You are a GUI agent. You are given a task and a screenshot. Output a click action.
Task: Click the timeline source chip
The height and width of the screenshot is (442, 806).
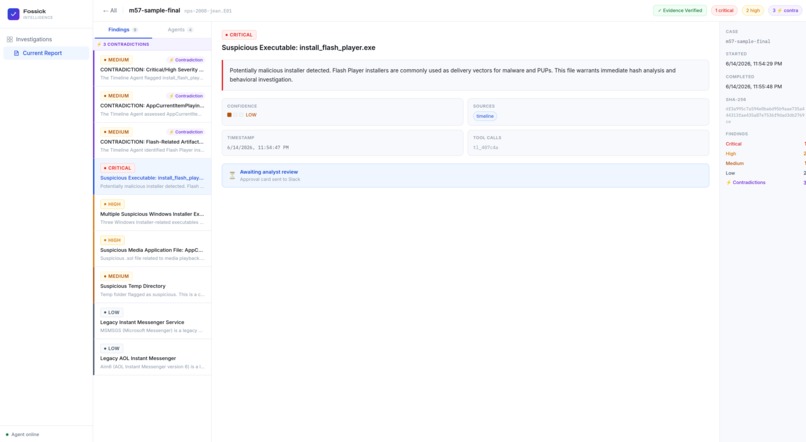tap(485, 116)
